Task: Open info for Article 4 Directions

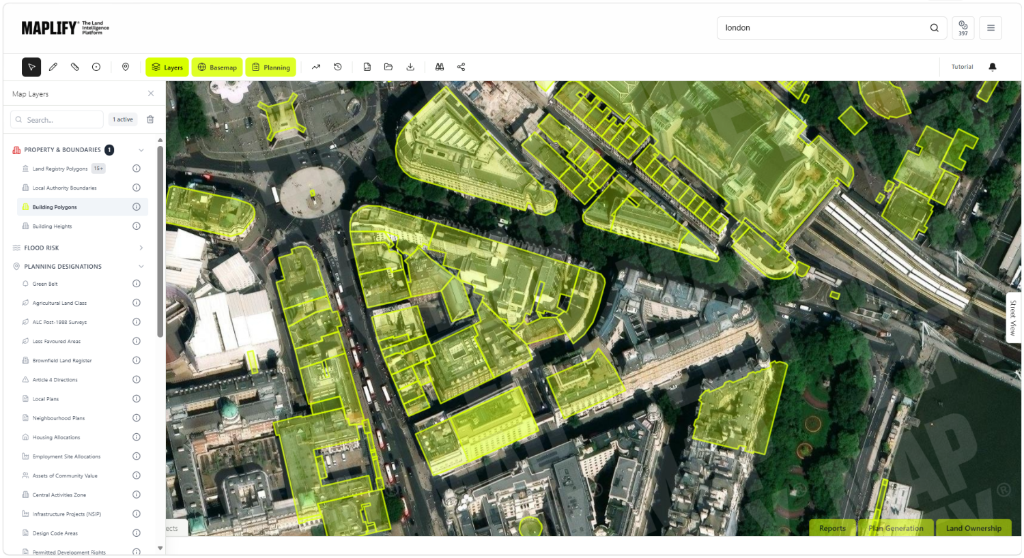Action: pyautogui.click(x=136, y=380)
